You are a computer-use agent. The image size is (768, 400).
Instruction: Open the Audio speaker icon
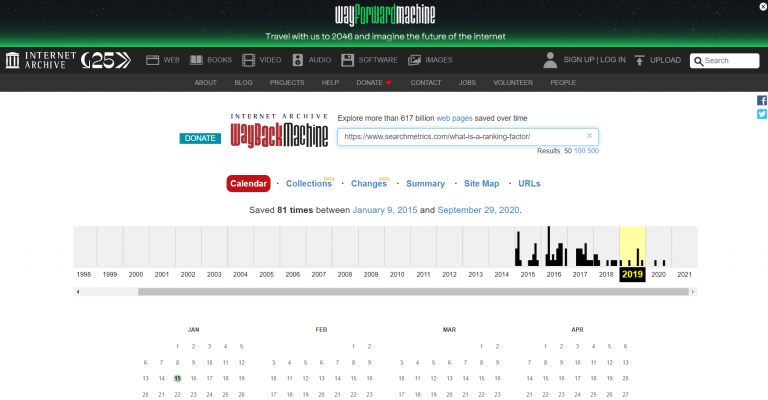pos(298,60)
